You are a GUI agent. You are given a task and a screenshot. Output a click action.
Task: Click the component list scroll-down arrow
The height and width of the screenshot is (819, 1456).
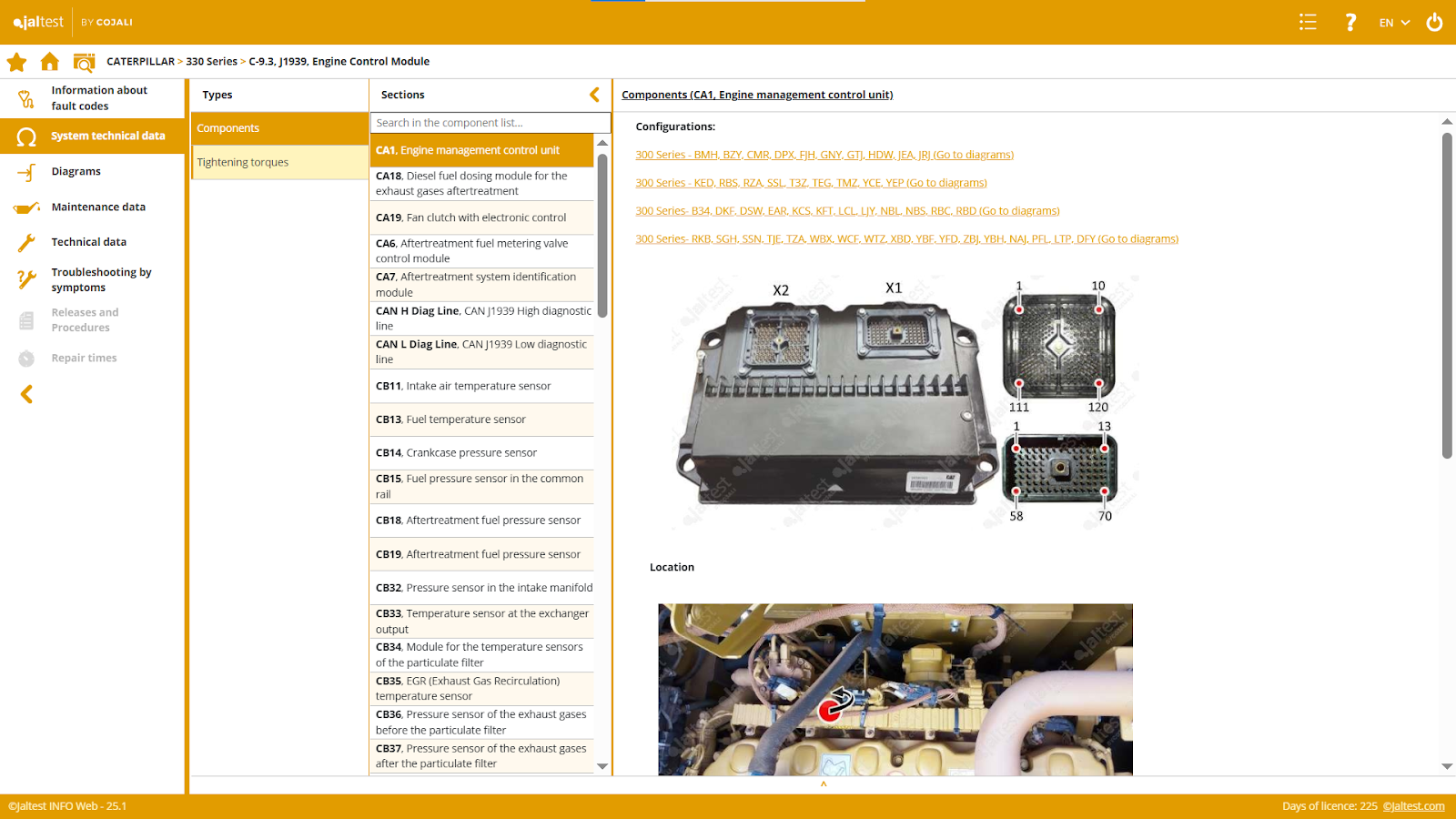click(602, 766)
